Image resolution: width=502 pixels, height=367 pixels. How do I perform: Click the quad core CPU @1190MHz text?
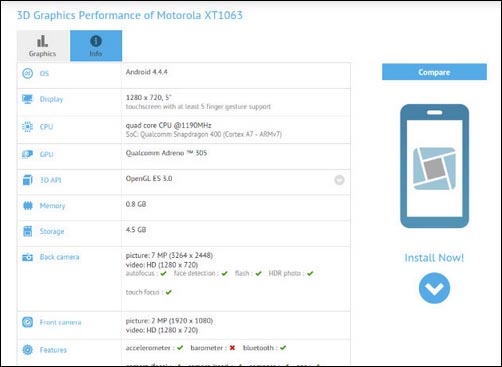tap(168, 125)
